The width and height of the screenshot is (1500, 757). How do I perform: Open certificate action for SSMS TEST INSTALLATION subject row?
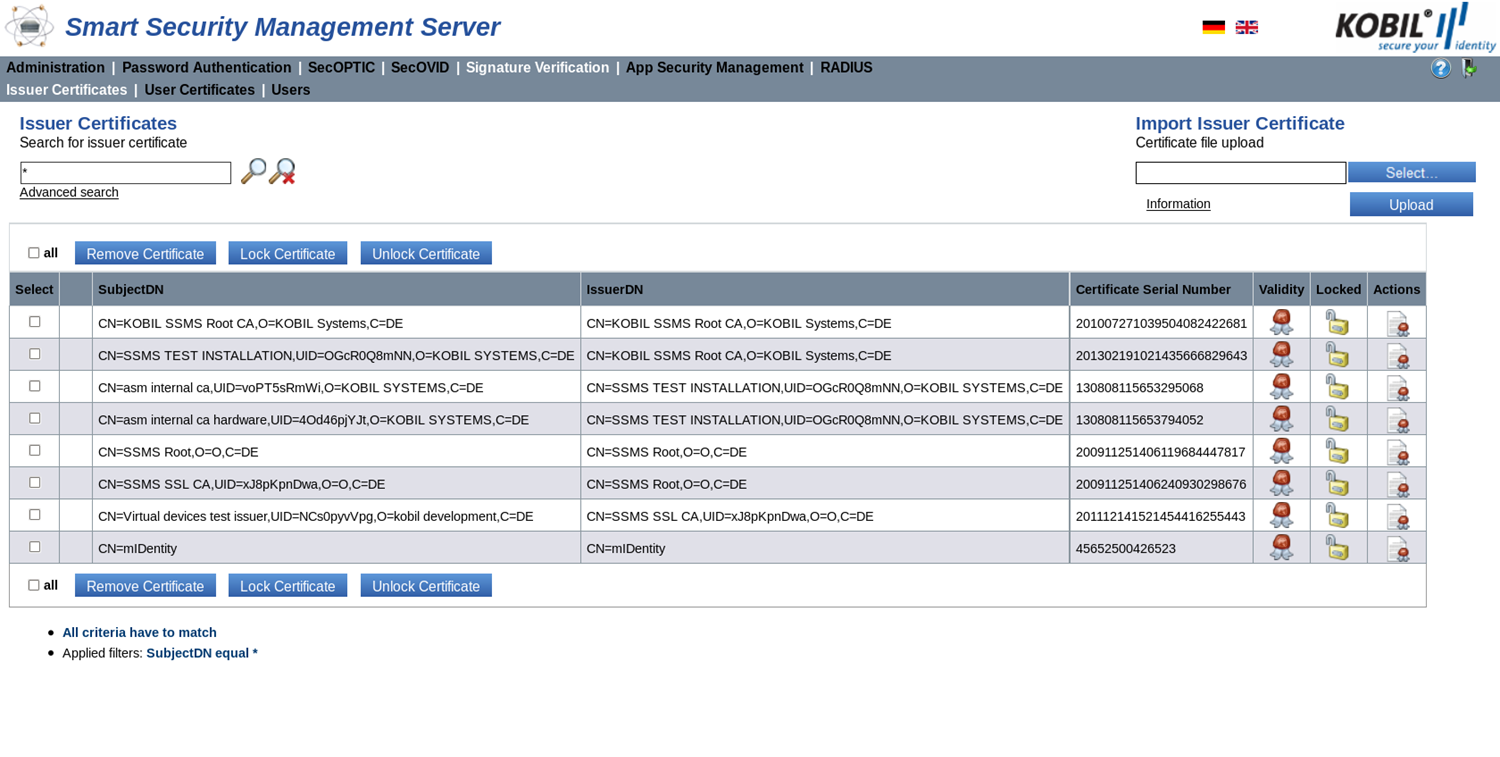1397,356
